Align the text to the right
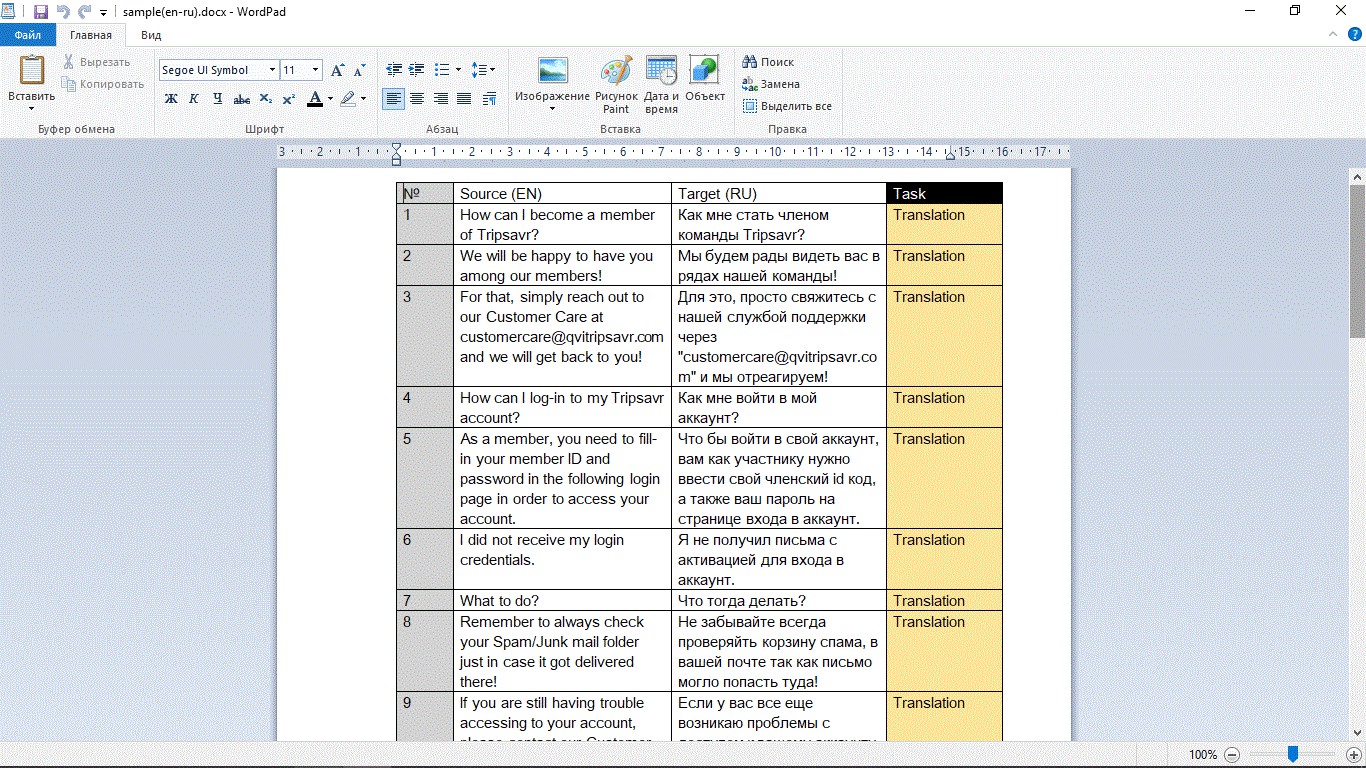 point(440,99)
